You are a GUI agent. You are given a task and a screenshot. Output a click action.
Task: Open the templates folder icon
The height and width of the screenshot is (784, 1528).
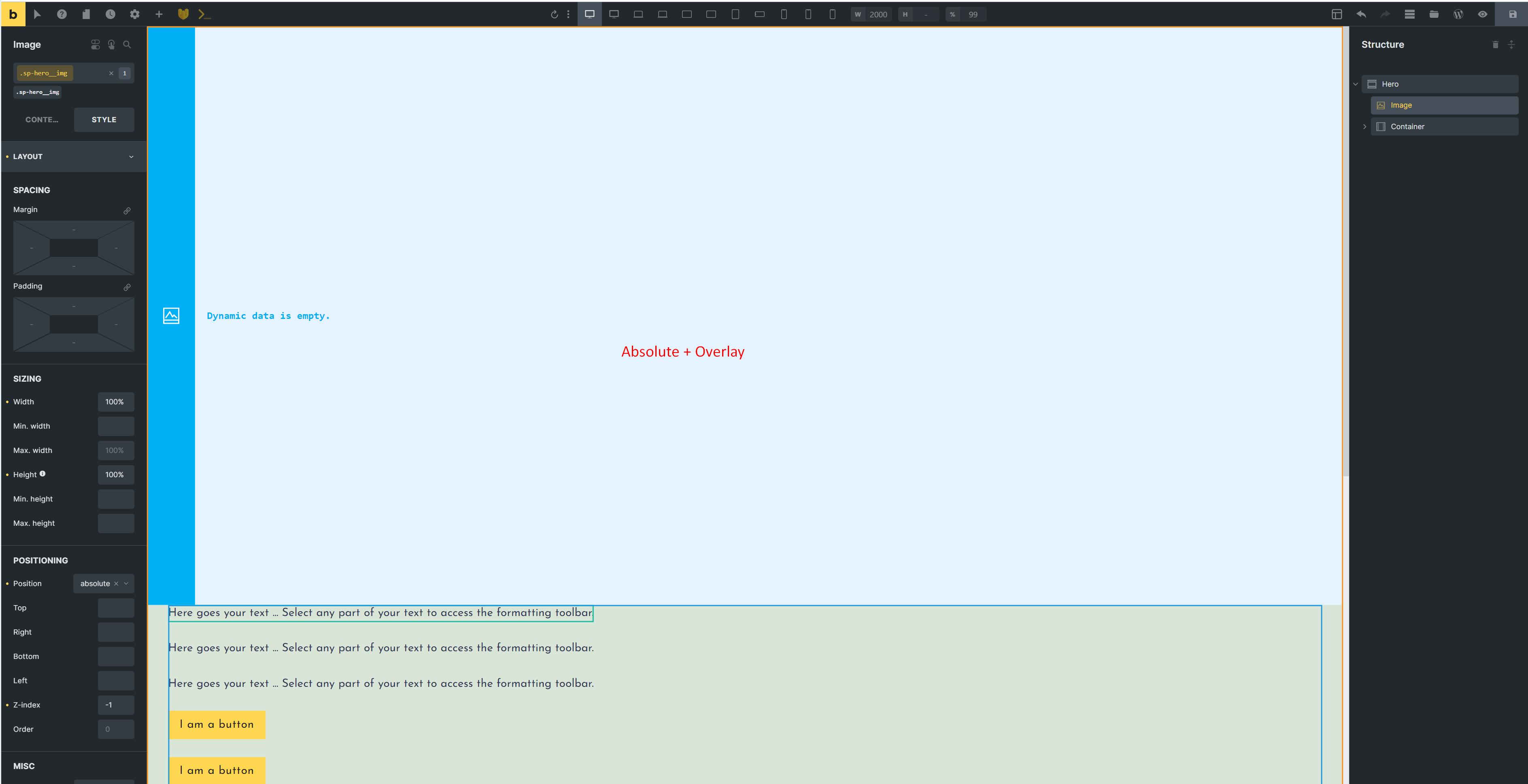[x=1434, y=14]
